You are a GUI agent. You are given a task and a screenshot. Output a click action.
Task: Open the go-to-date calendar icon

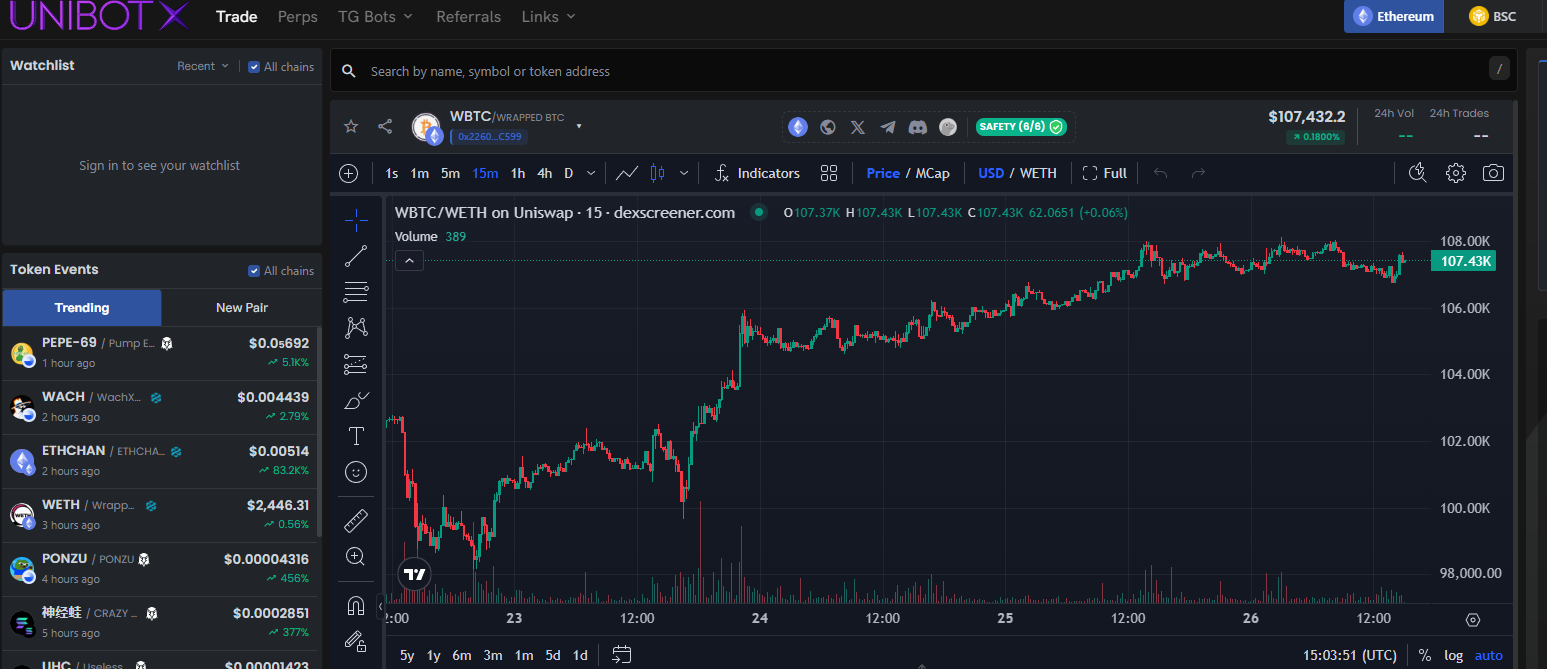[x=622, y=655]
